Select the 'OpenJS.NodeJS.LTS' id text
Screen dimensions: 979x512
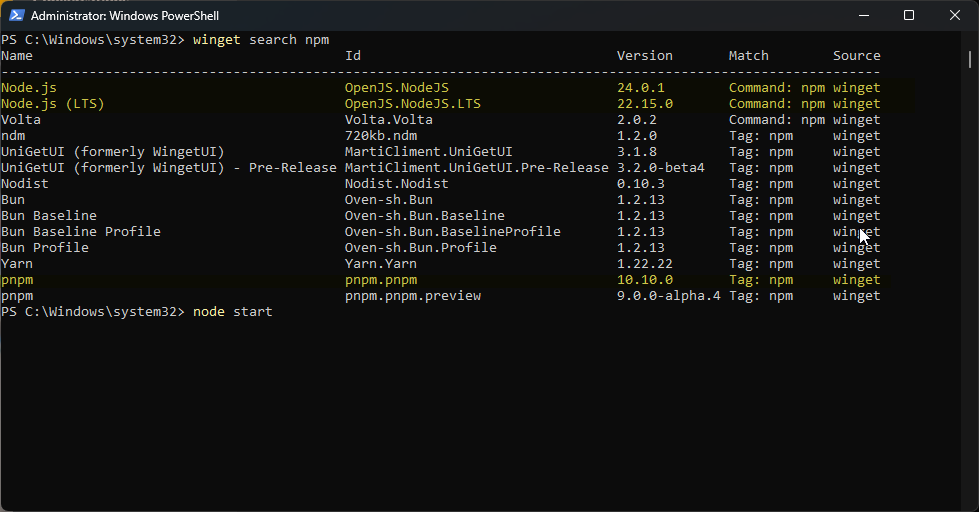click(413, 104)
